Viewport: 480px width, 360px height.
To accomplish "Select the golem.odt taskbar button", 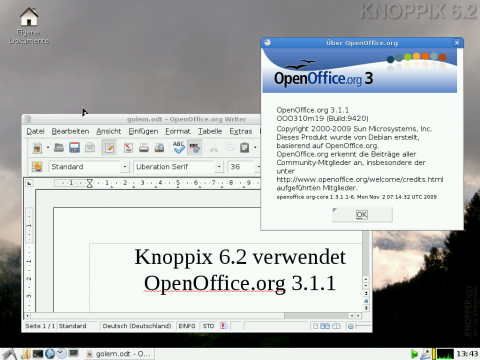I will click(x=119, y=354).
